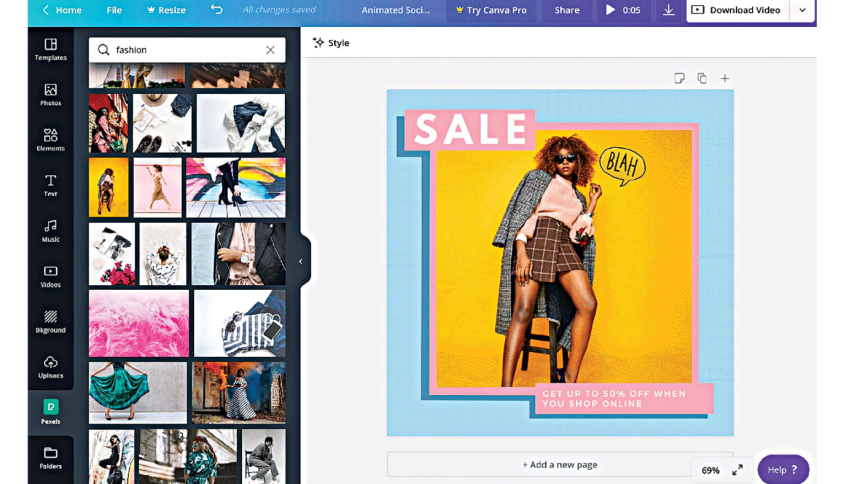Open the Templates sidebar panel
The height and width of the screenshot is (484, 860).
(x=50, y=49)
